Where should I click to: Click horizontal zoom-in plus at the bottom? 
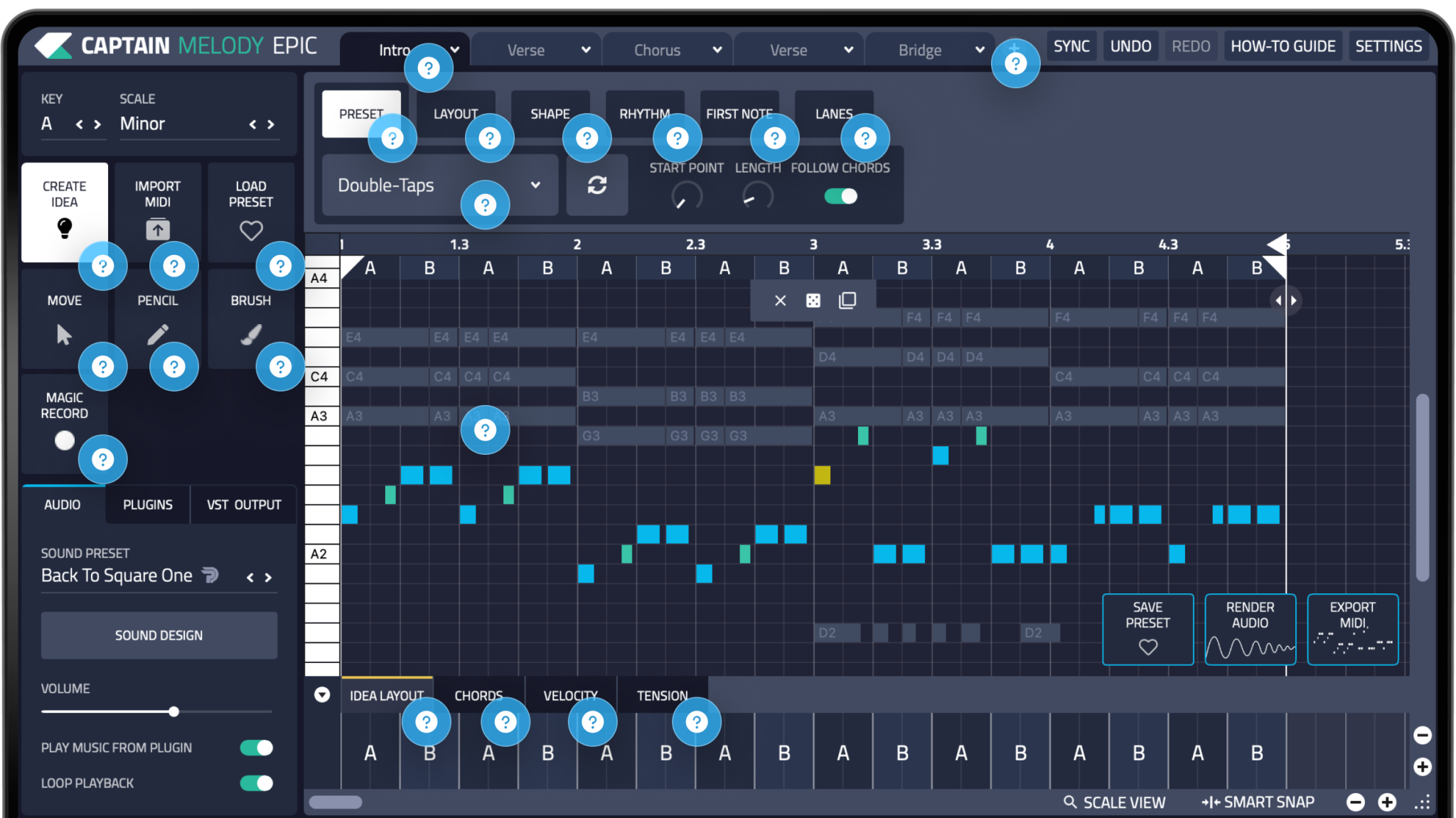click(1387, 802)
